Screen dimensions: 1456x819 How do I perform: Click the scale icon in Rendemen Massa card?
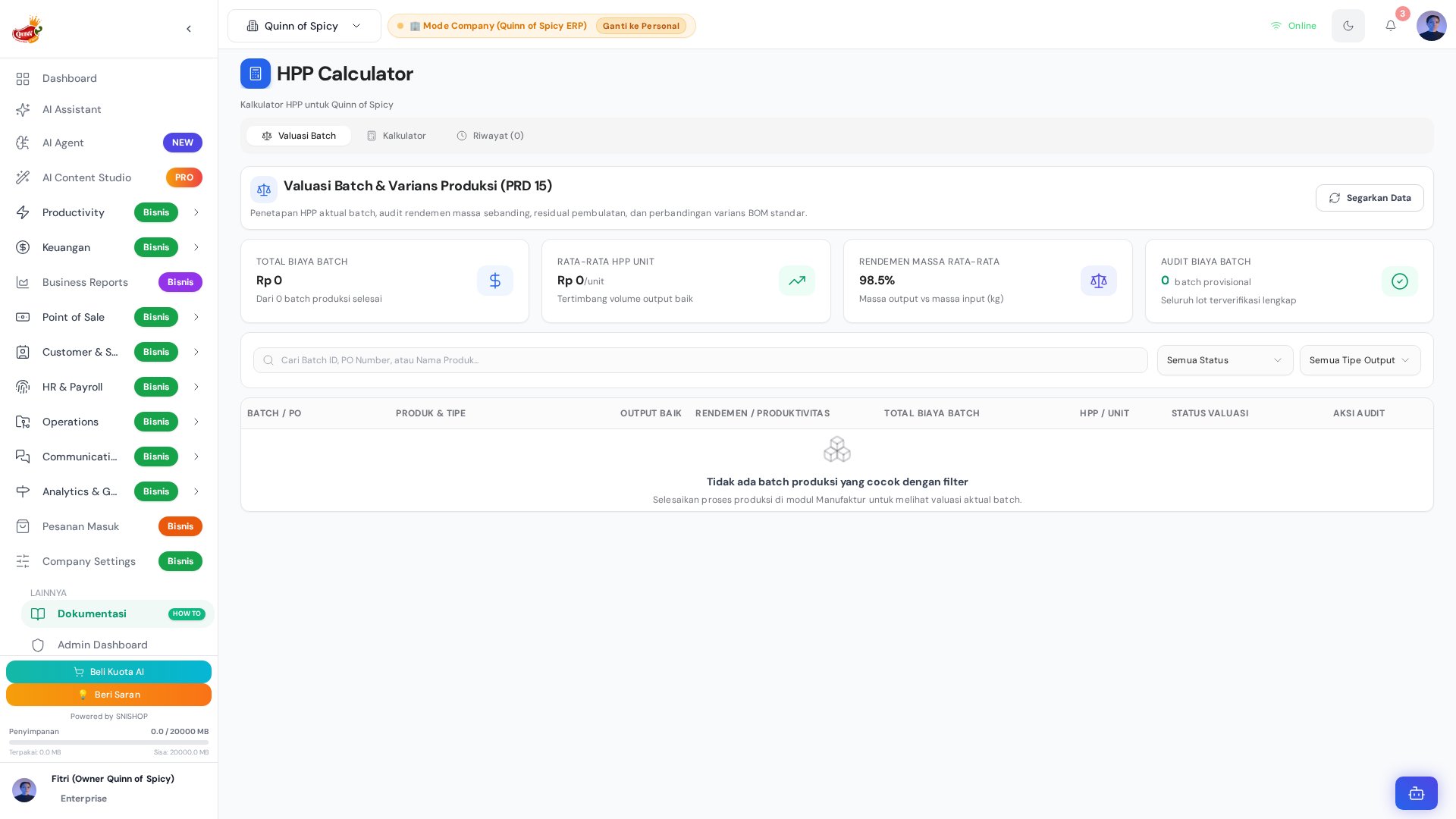click(1099, 281)
